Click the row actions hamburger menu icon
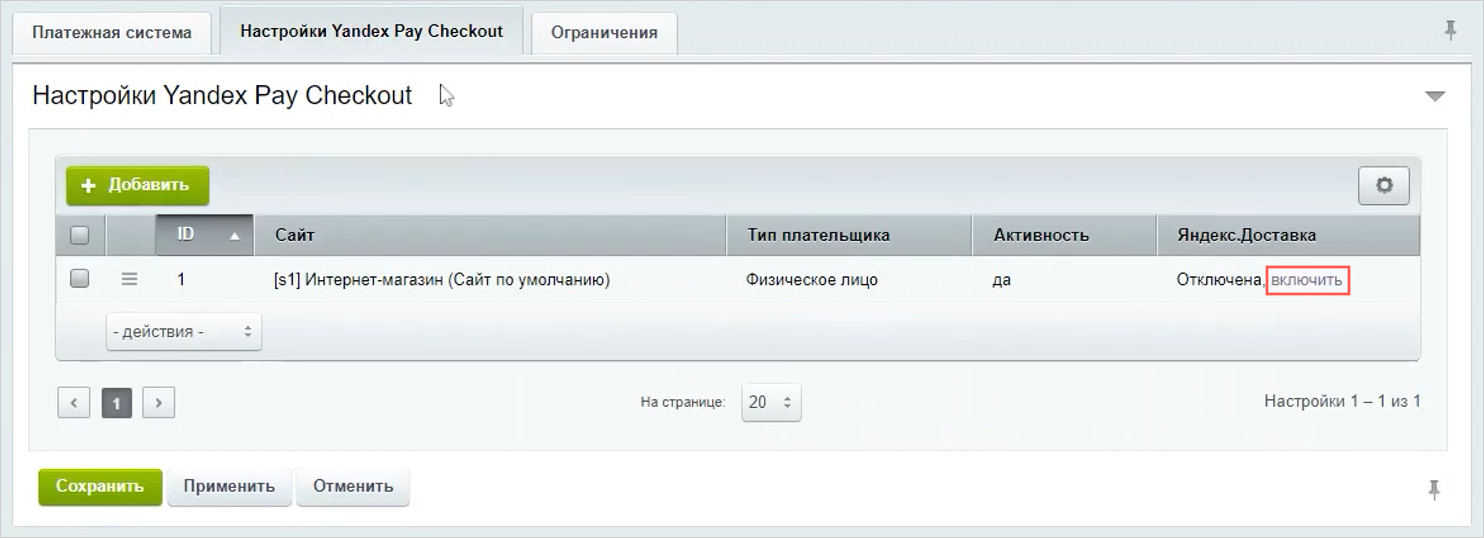1484x538 pixels. 129,280
